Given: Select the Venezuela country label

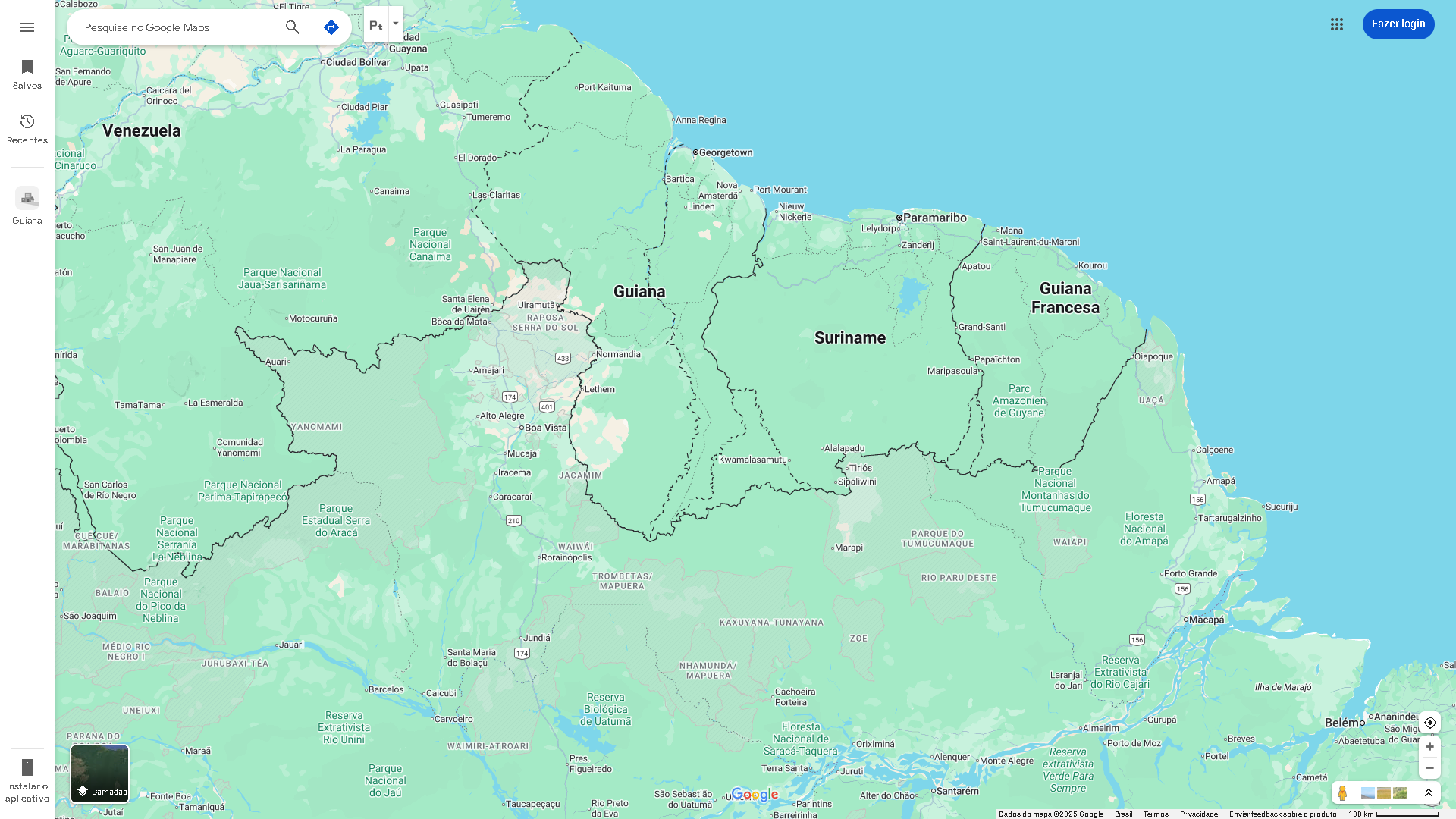Looking at the screenshot, I should (x=142, y=130).
